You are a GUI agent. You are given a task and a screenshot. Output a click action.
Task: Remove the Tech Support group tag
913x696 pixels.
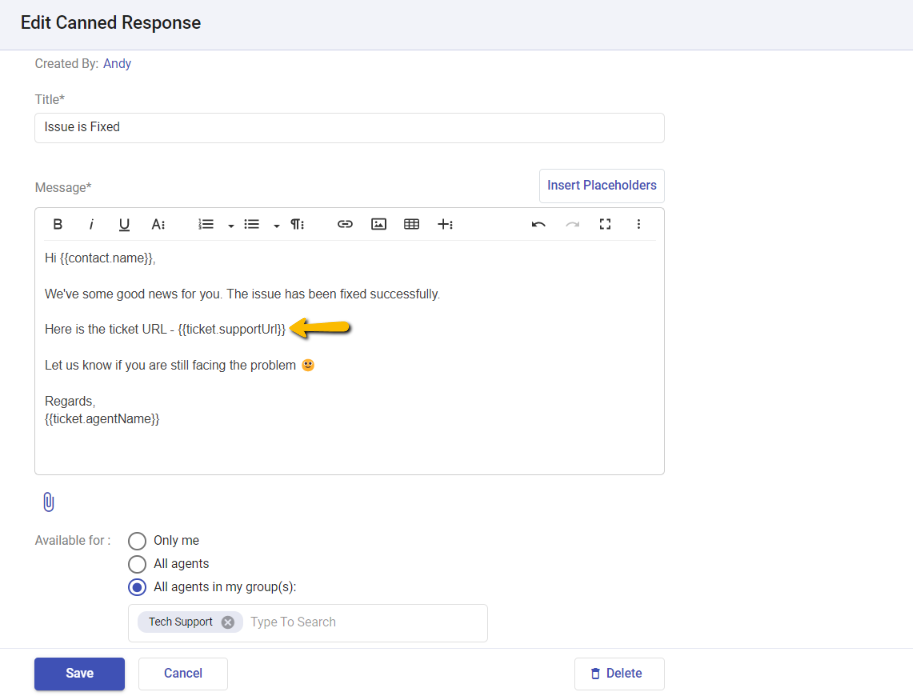228,622
